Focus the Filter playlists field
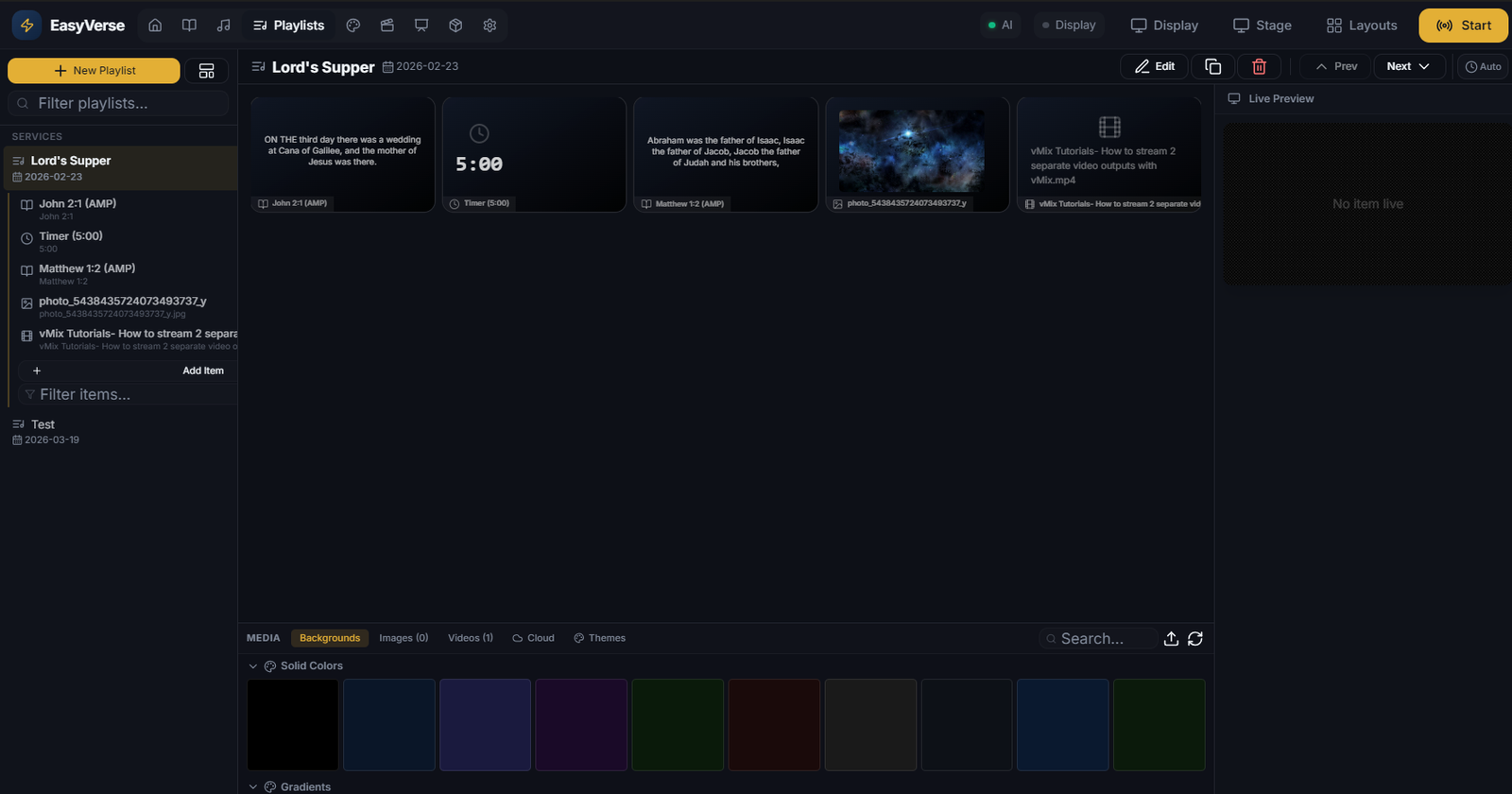 pos(118,103)
